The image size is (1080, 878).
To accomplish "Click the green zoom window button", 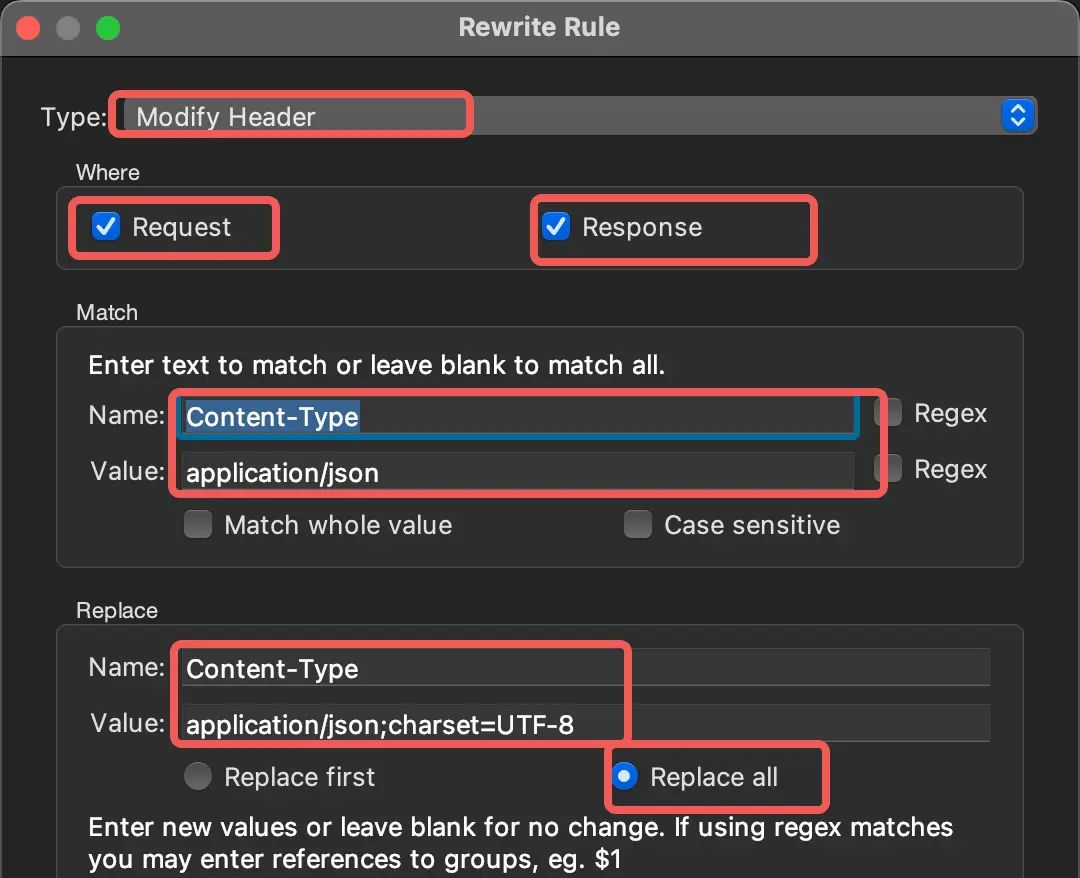I will pyautogui.click(x=107, y=28).
